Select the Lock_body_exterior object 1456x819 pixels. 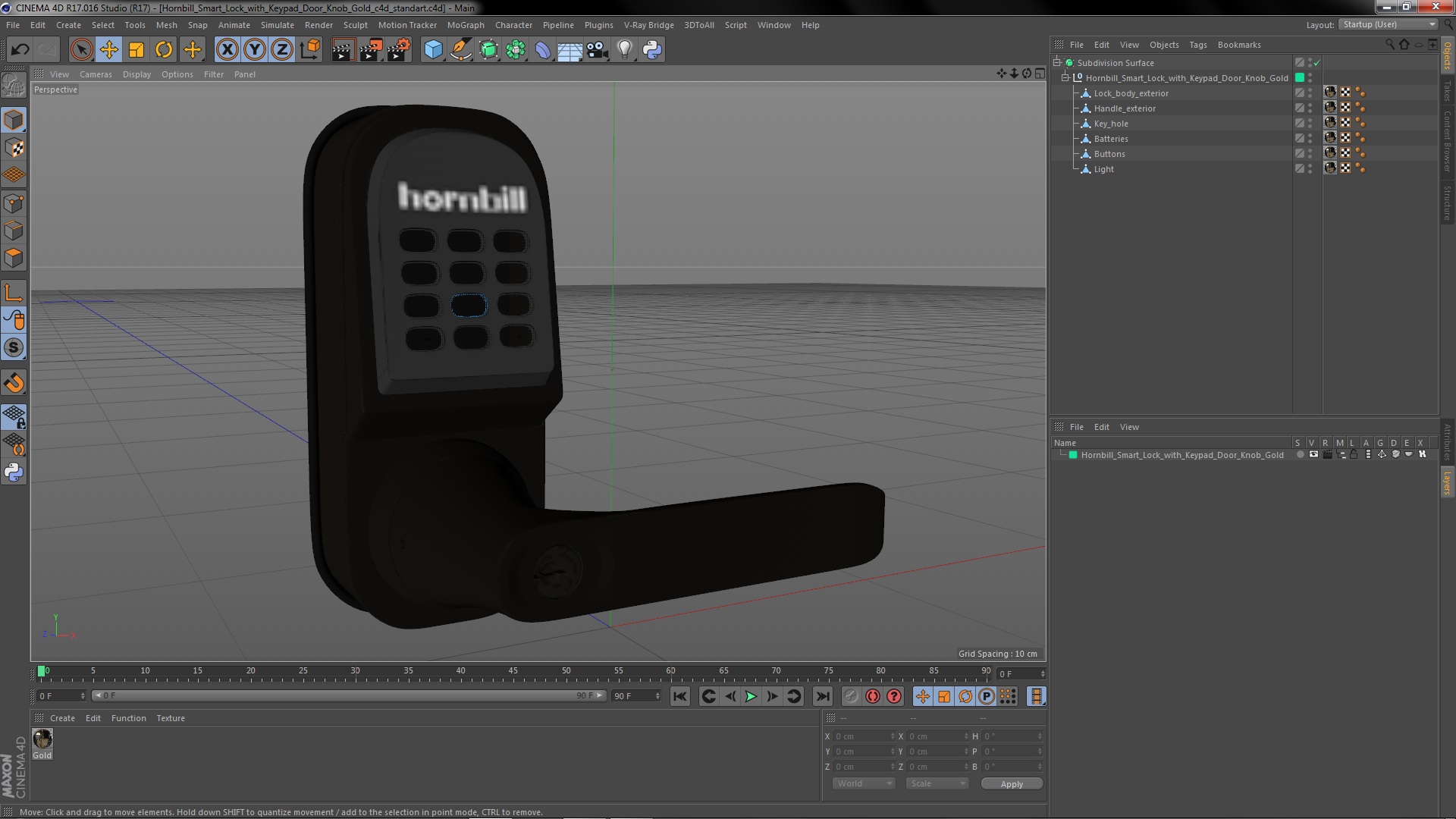pyautogui.click(x=1131, y=93)
